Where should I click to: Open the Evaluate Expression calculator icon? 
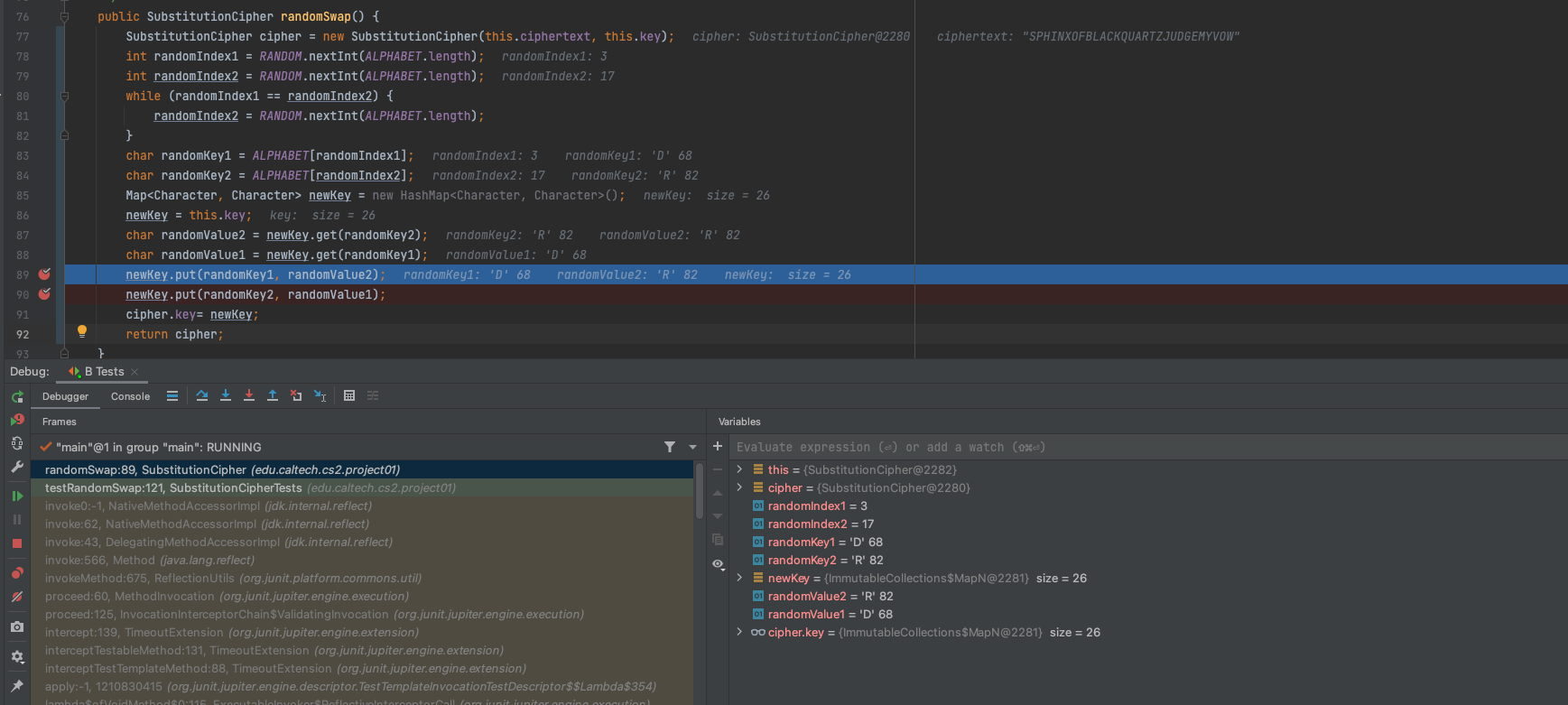tap(349, 395)
